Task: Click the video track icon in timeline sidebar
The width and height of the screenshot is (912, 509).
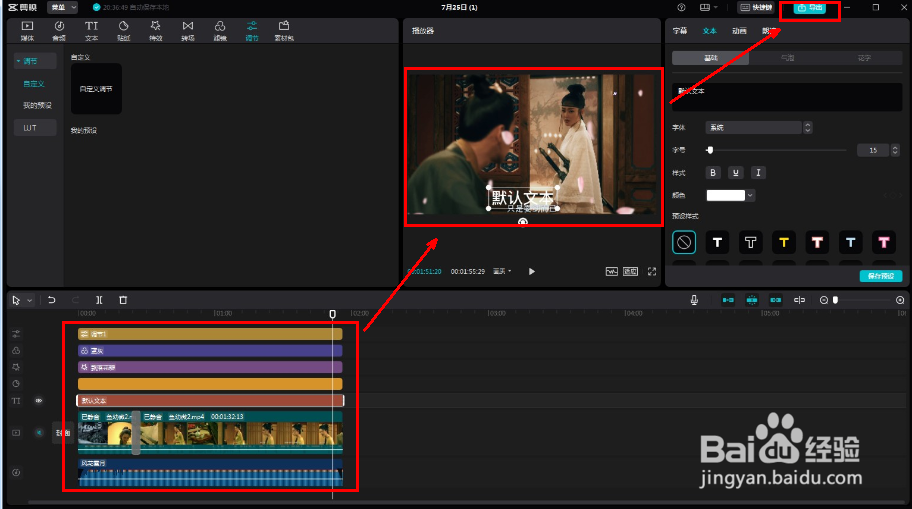Action: click(16, 433)
